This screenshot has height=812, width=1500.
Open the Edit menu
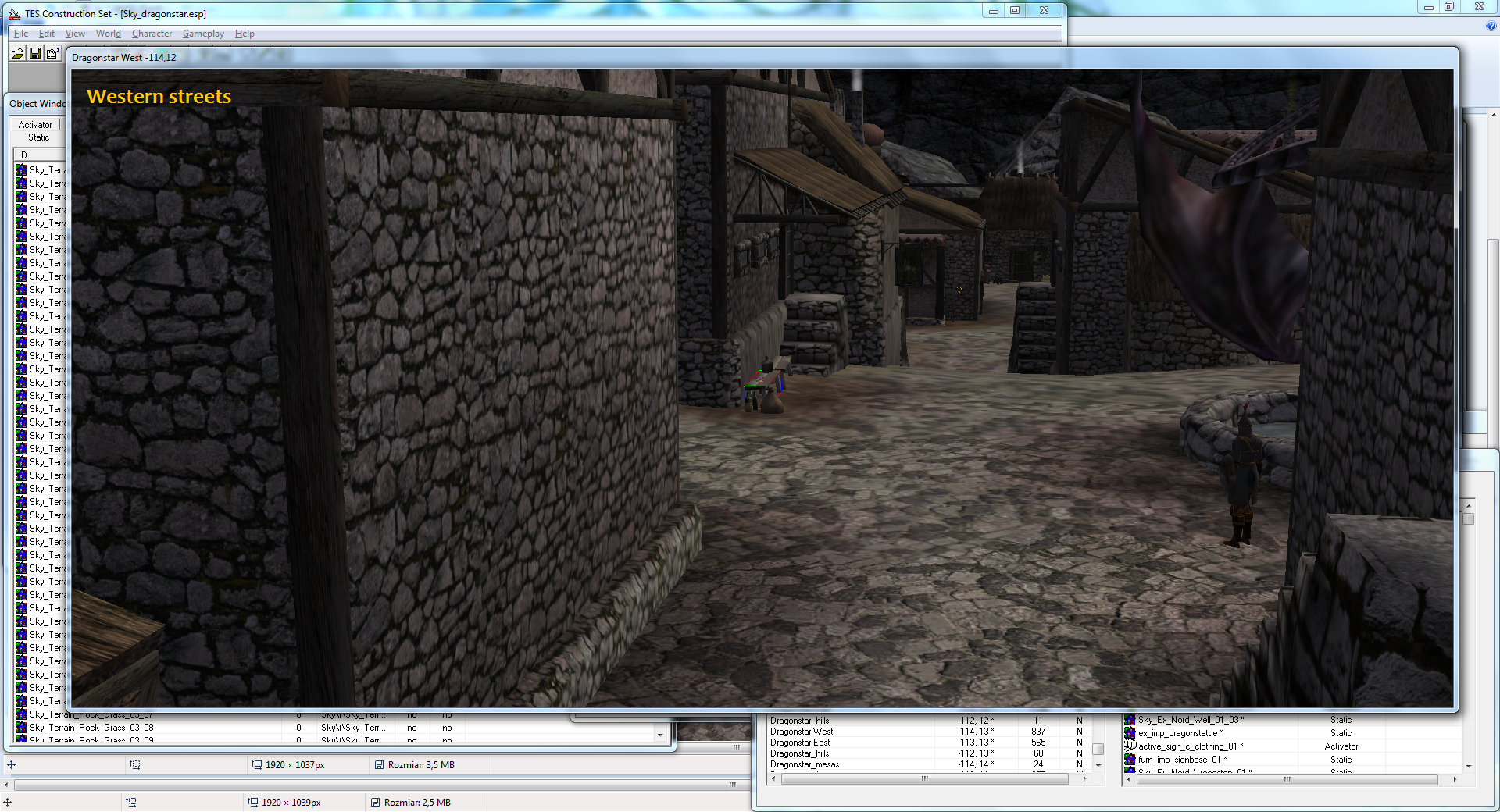(x=47, y=34)
